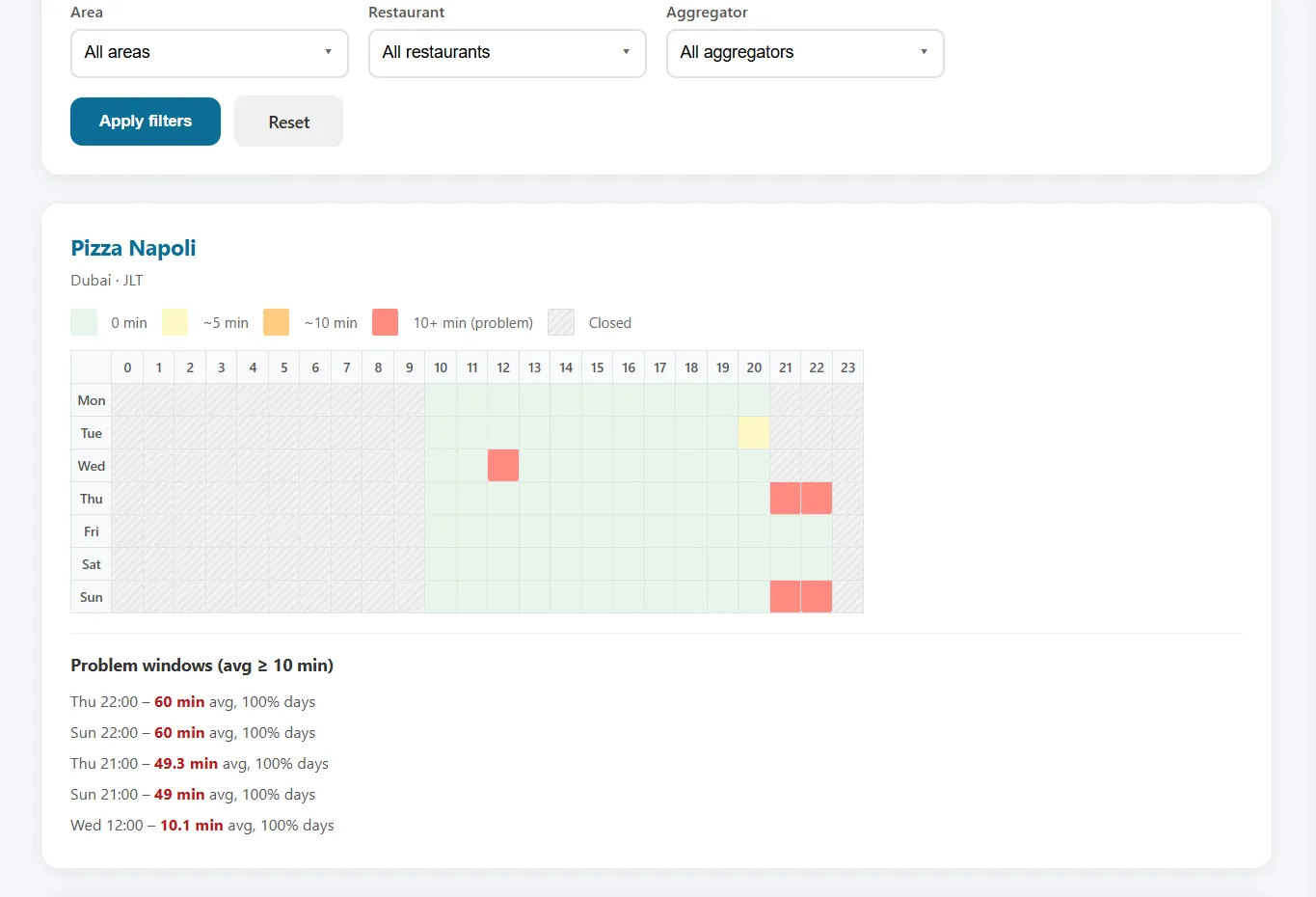Image resolution: width=1316 pixels, height=897 pixels.
Task: Click the yellow Tuesday 20:00 heatmap cell
Action: click(x=754, y=433)
